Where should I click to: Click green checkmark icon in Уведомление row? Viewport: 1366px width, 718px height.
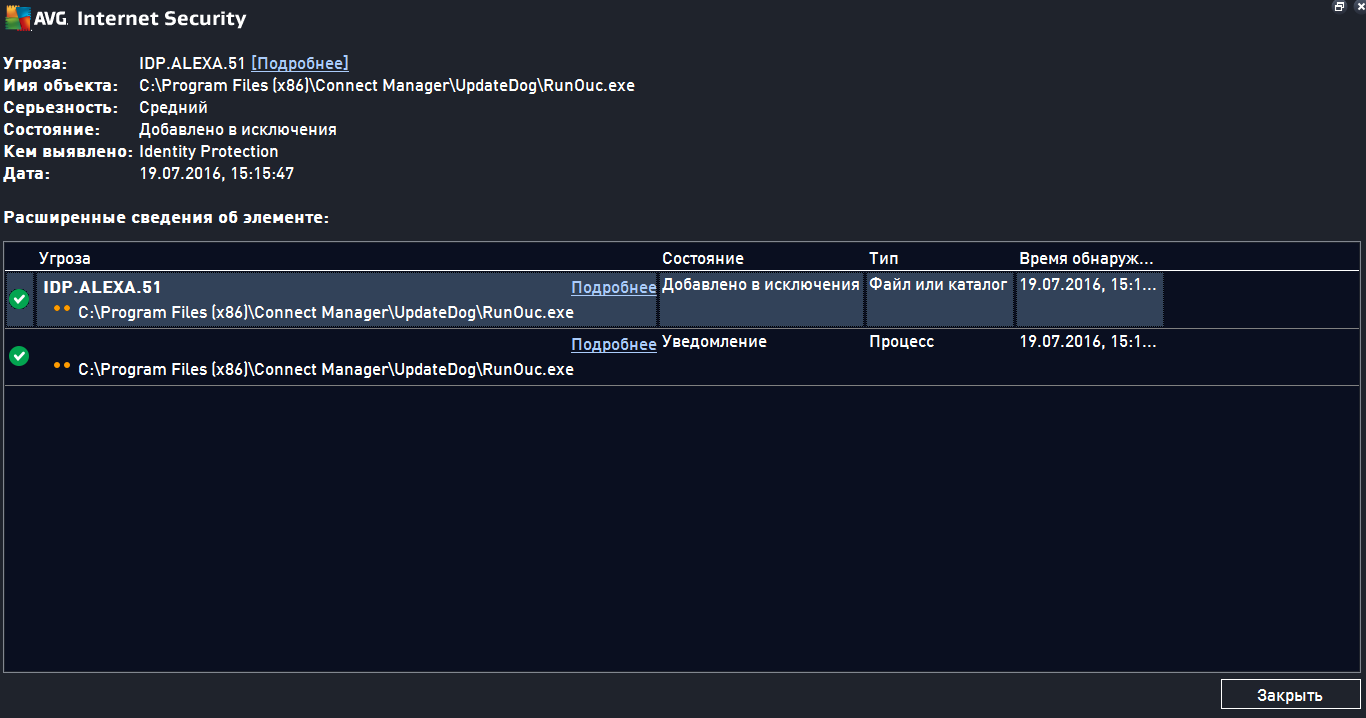point(19,356)
